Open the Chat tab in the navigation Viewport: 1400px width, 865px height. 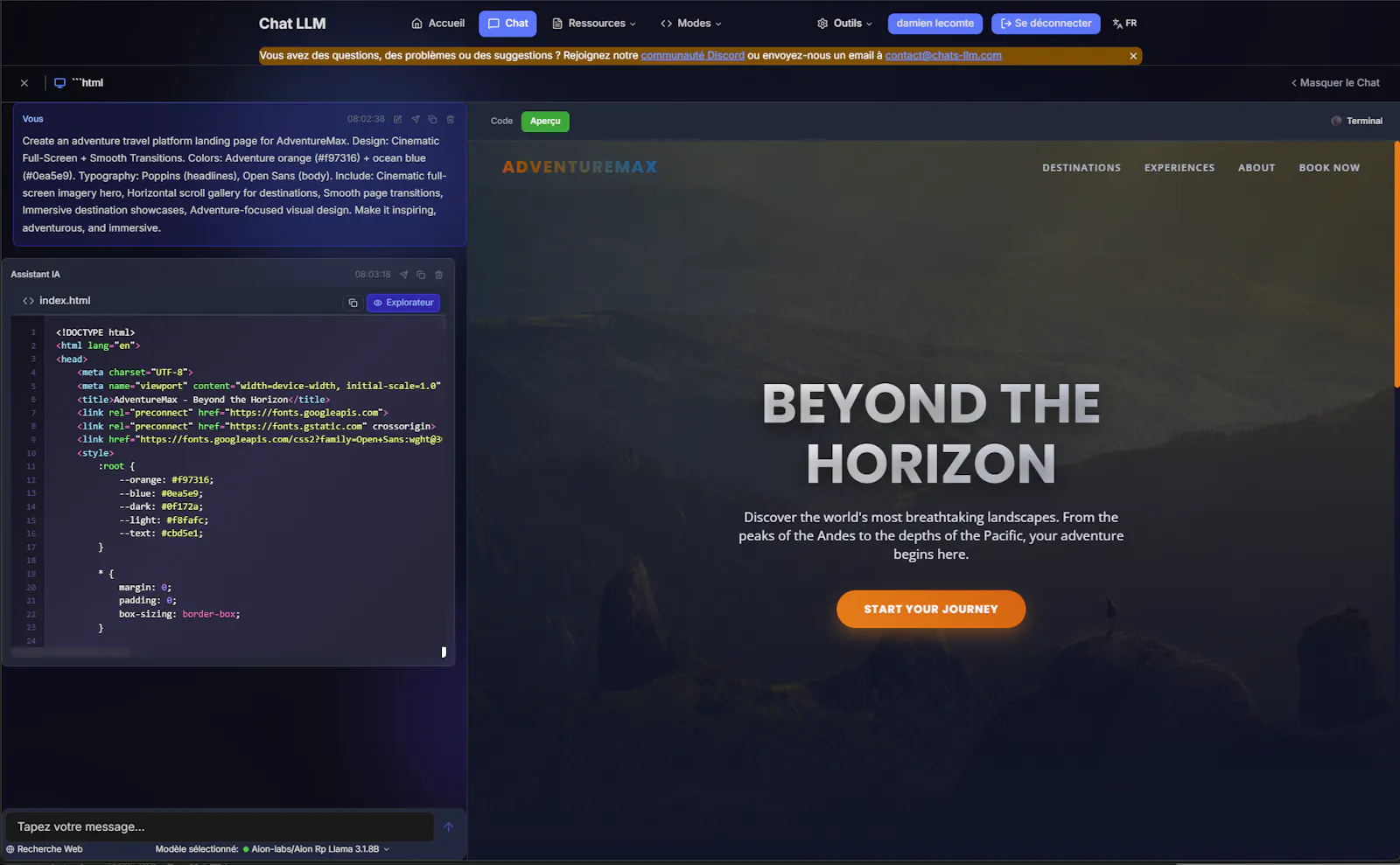point(507,24)
